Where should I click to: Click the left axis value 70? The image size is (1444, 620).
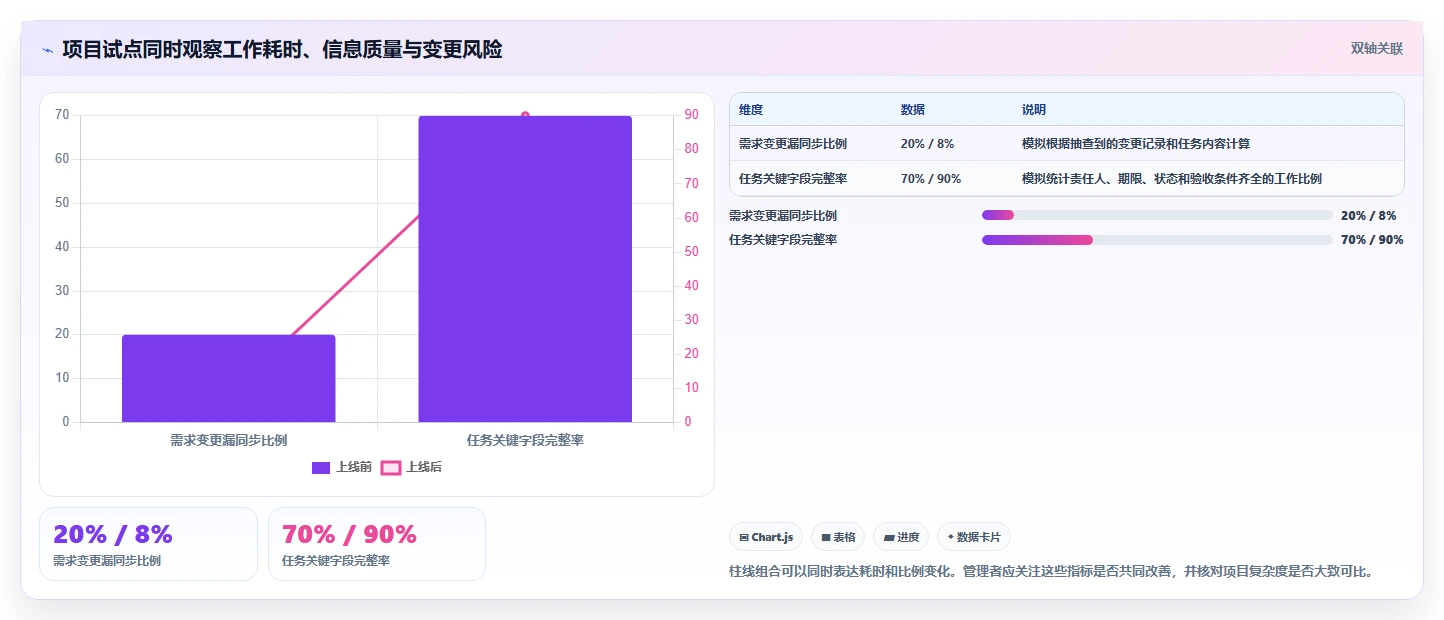[62, 115]
